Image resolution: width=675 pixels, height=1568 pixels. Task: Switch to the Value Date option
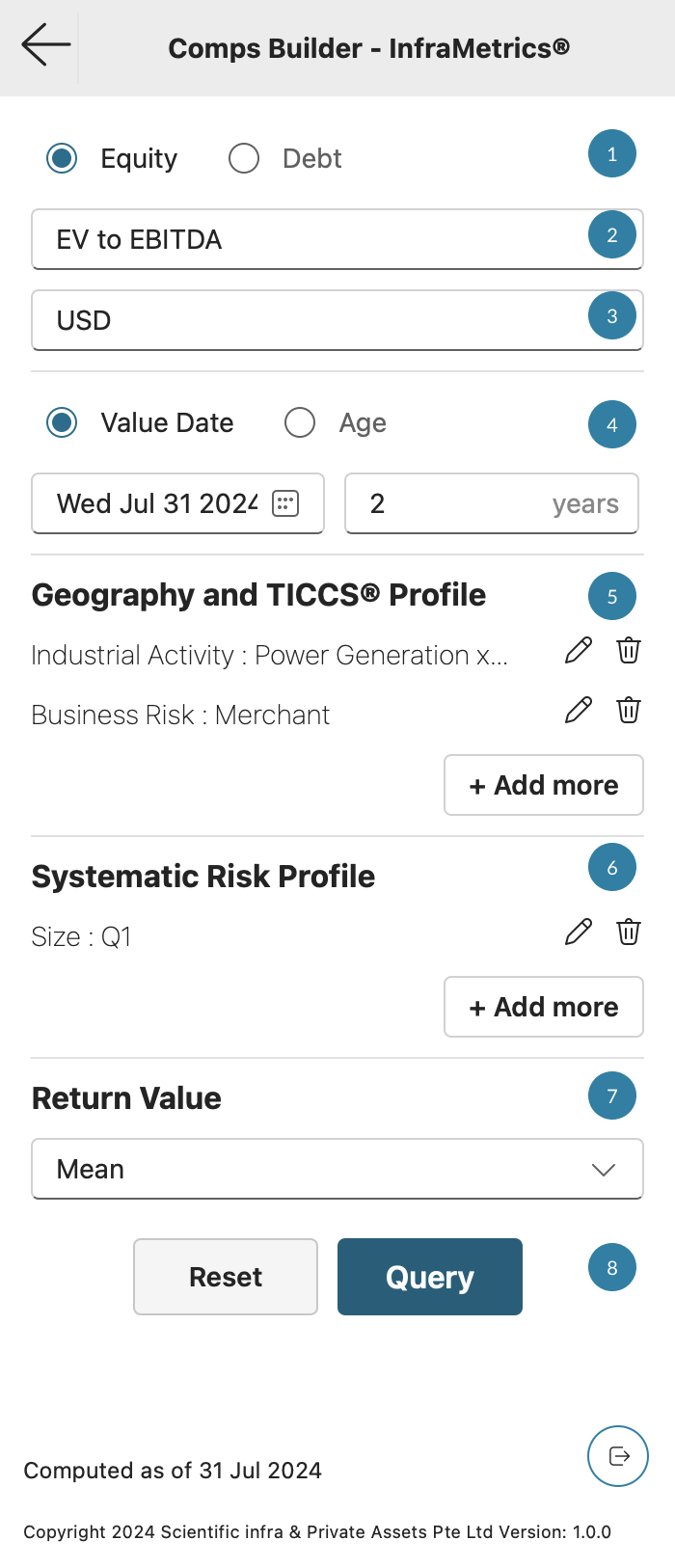63,422
